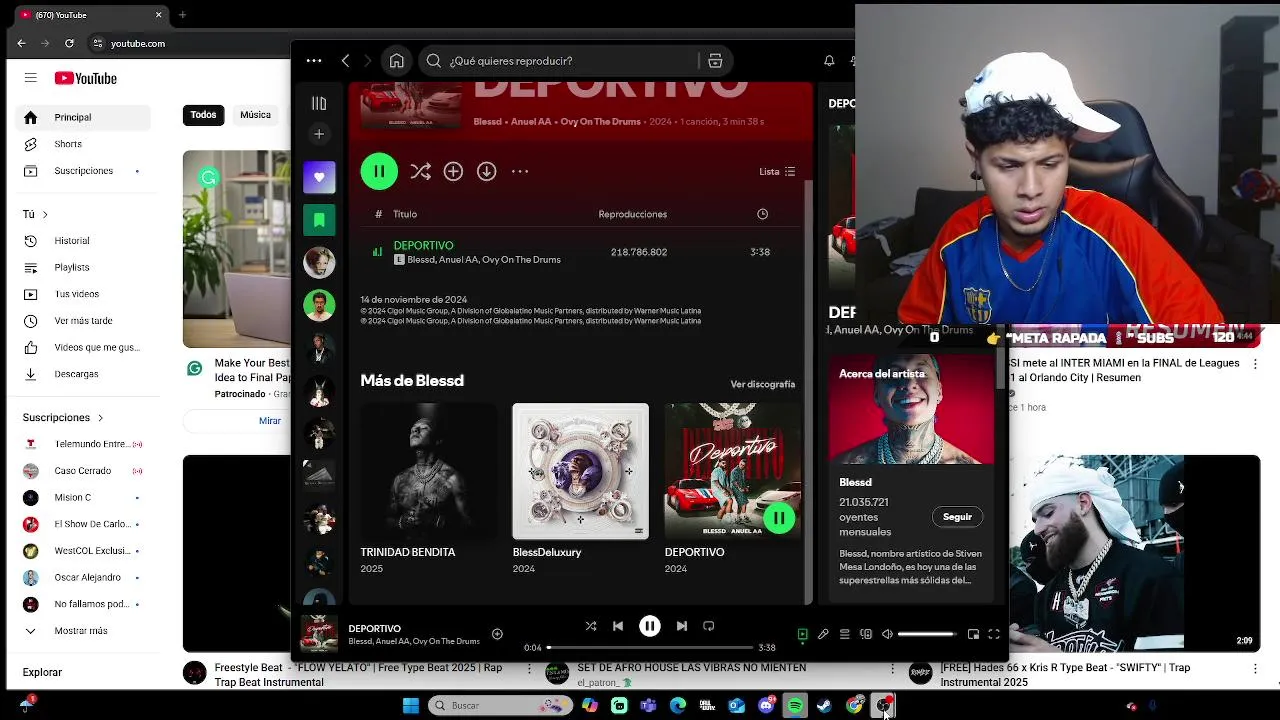Screen dimensions: 1280x720
Task: Pause playback in bottom player bar
Action: pos(650,626)
